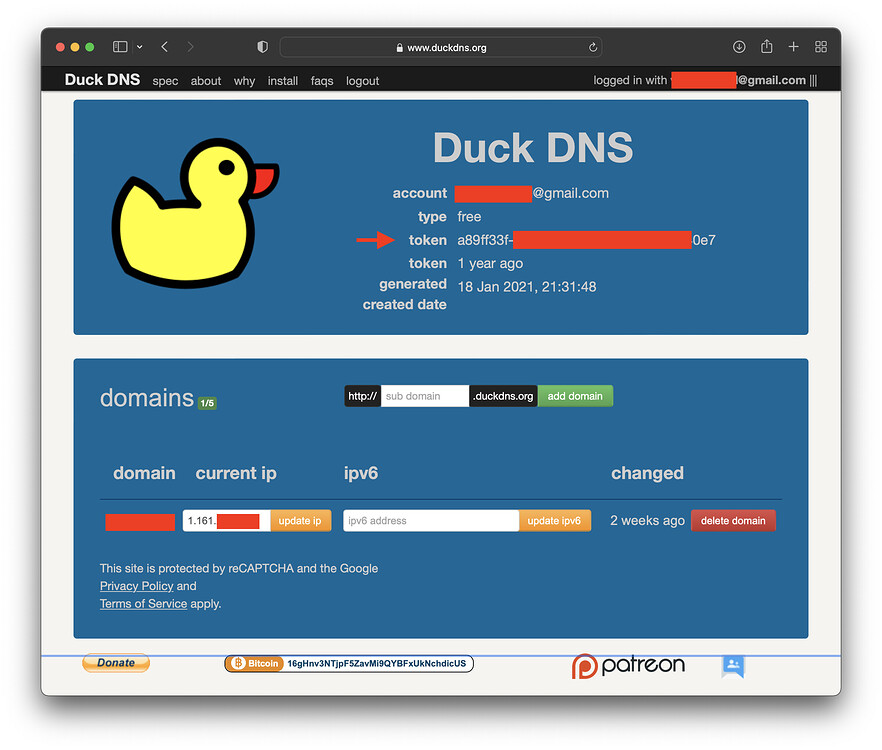Open the why page
Viewport: 882px width, 750px height.
coord(244,81)
